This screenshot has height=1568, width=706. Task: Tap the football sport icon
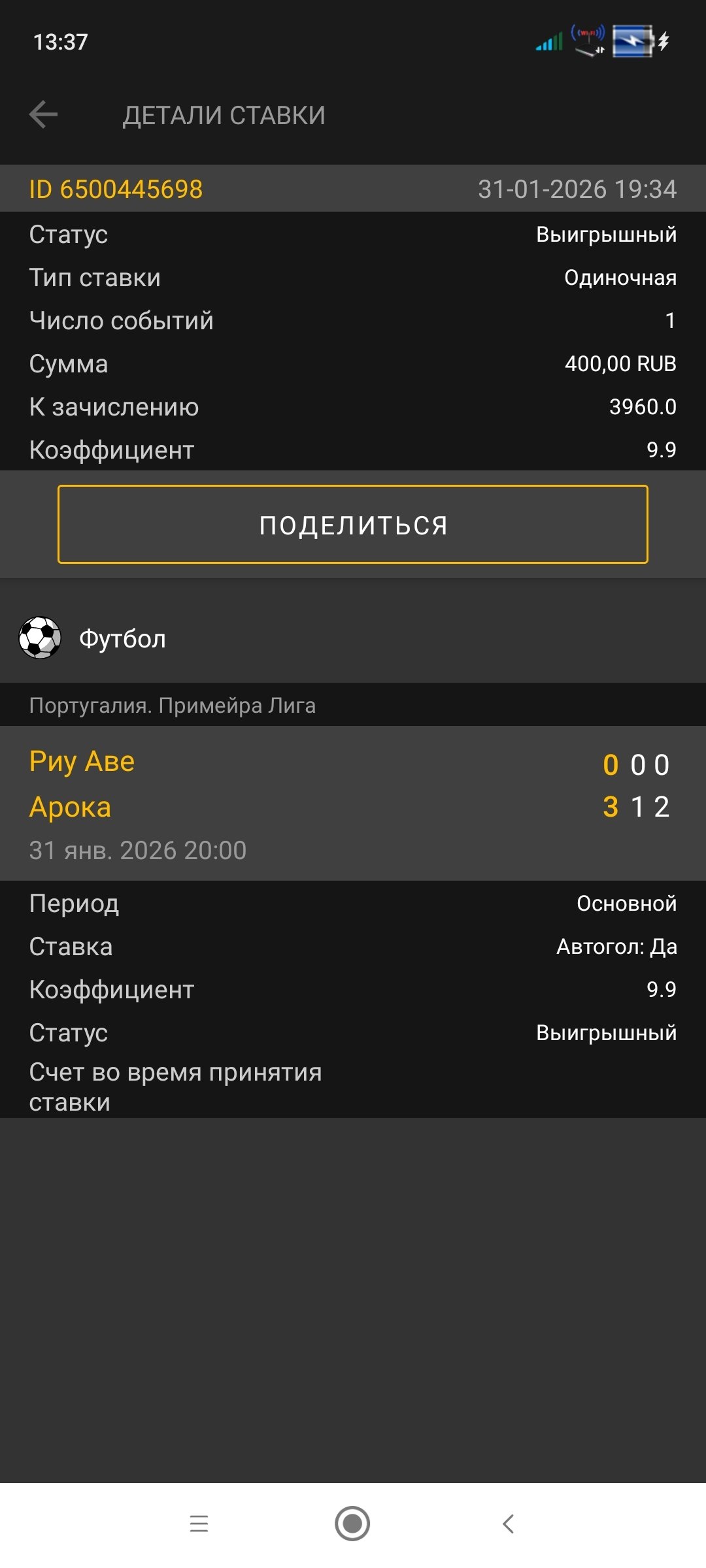point(40,638)
